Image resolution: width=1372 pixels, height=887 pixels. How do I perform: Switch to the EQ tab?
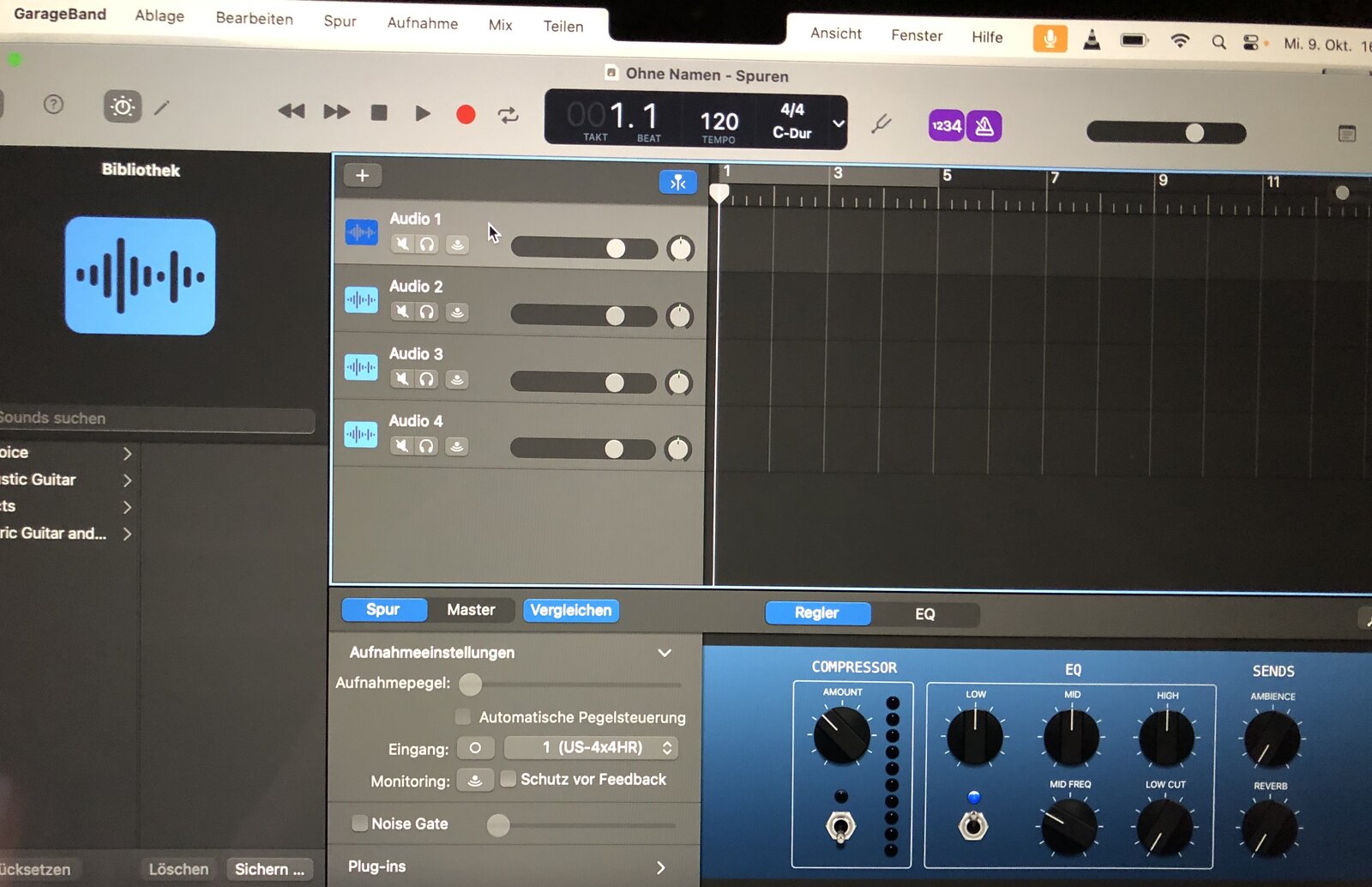tap(925, 614)
